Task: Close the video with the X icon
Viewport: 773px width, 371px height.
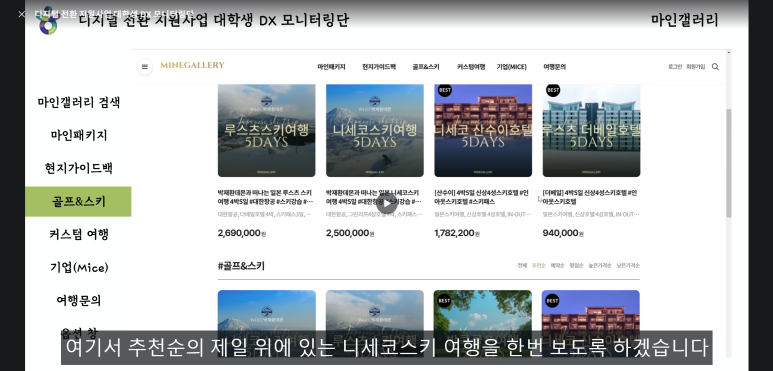Action: click(21, 14)
